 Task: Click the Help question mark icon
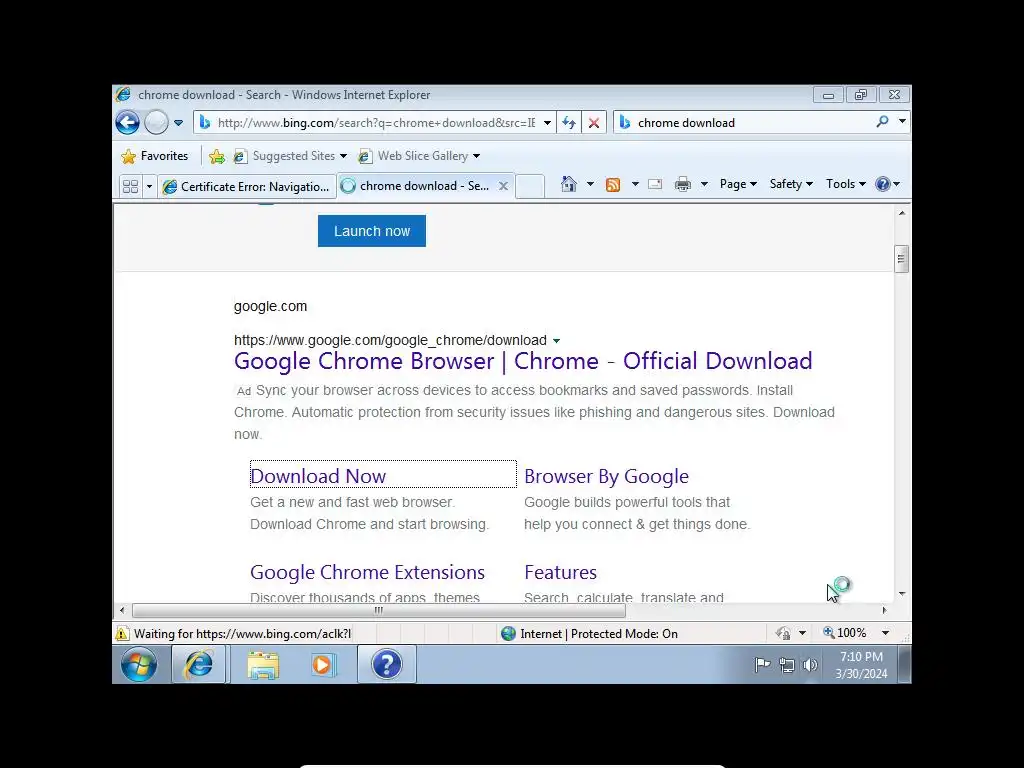pos(883,184)
